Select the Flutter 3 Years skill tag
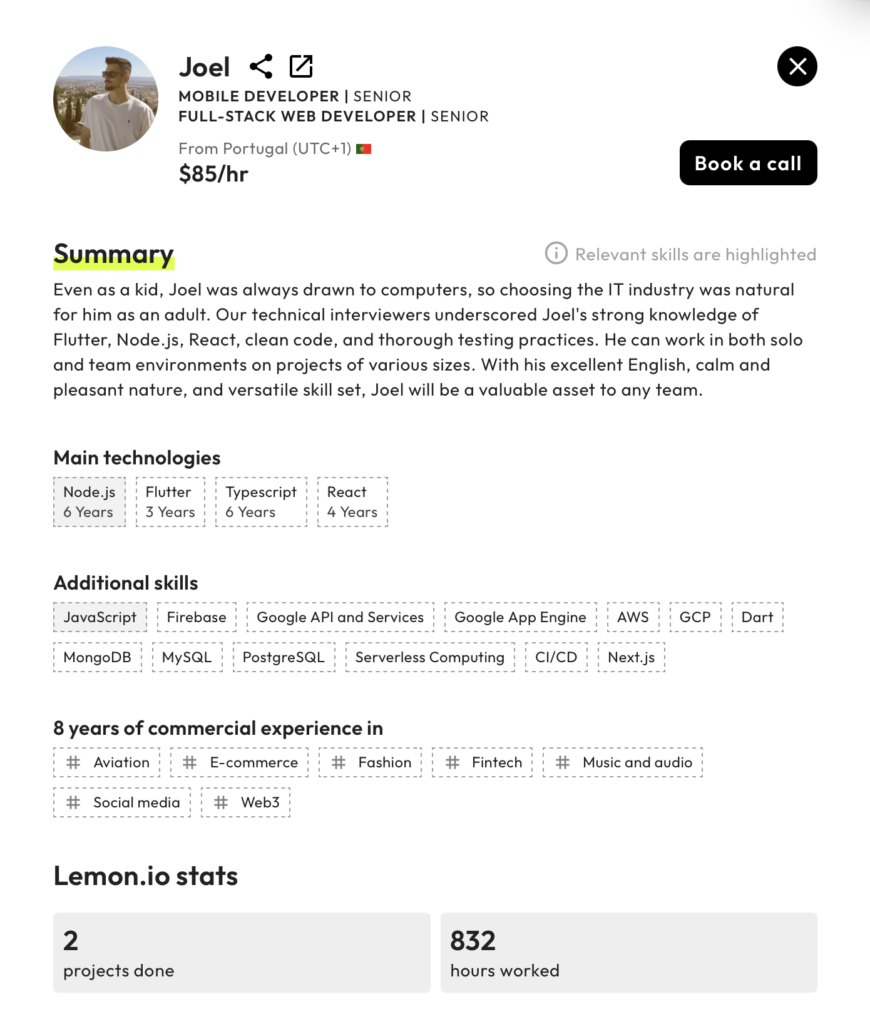The width and height of the screenshot is (870, 1024). [x=170, y=502]
